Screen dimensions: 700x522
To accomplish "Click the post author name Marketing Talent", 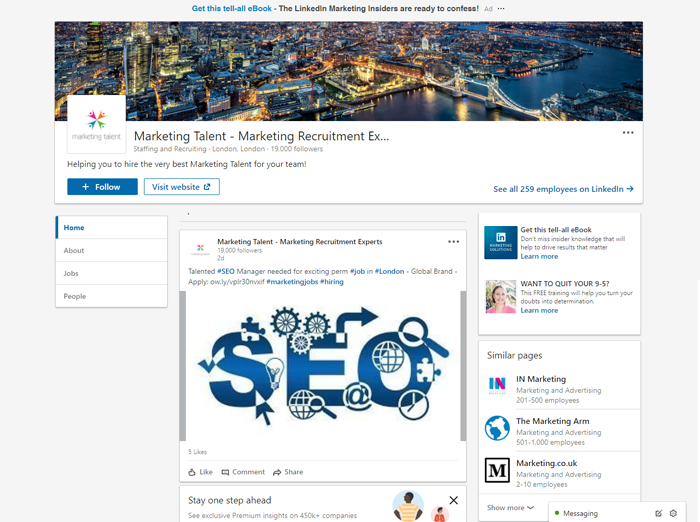I will [300, 242].
